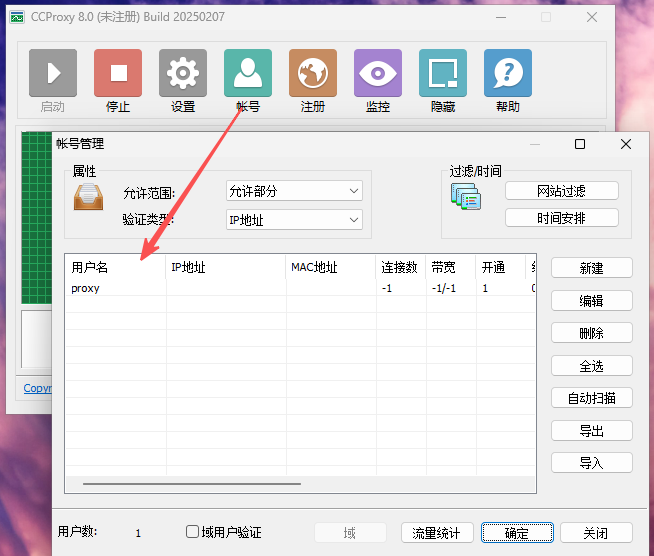This screenshot has width=654, height=556.
Task: Open the 监控 (Monitor) eye icon
Action: click(378, 73)
